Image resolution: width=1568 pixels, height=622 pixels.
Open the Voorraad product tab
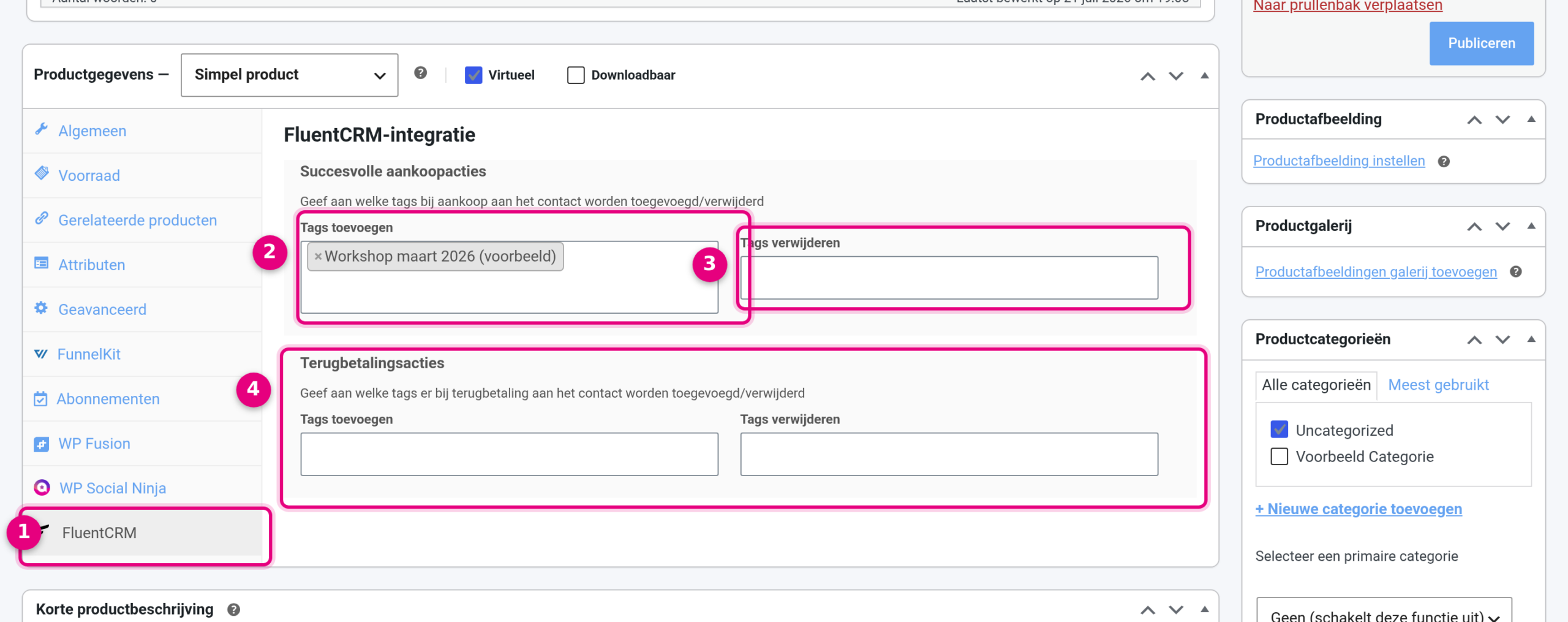[x=142, y=175]
